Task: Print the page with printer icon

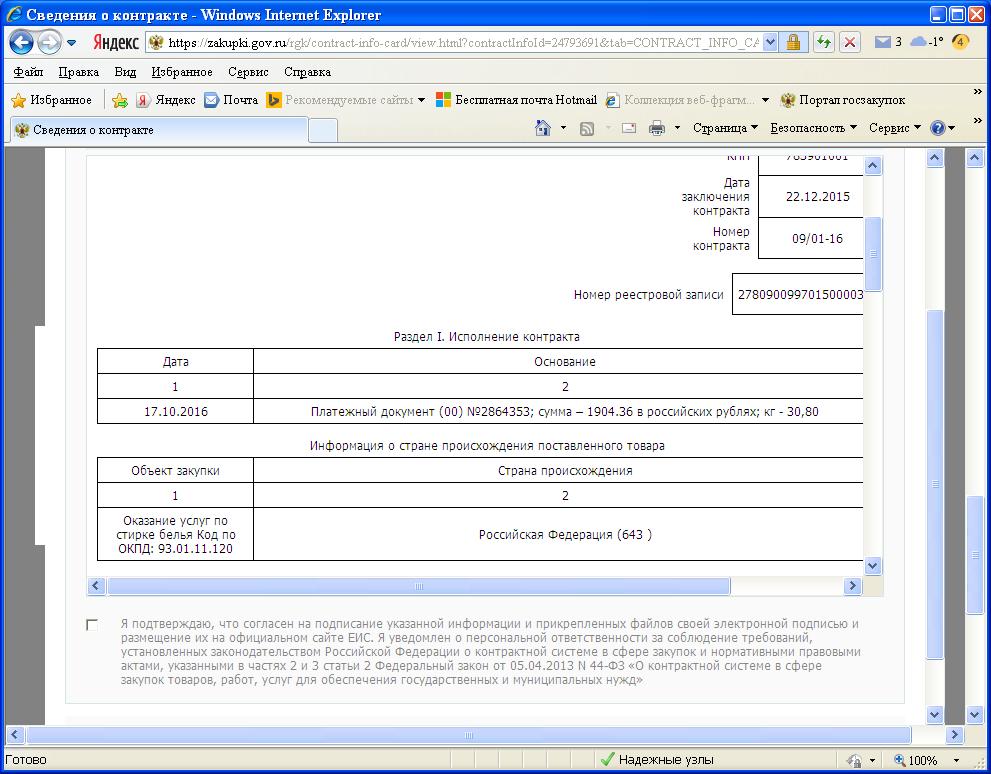Action: [657, 128]
